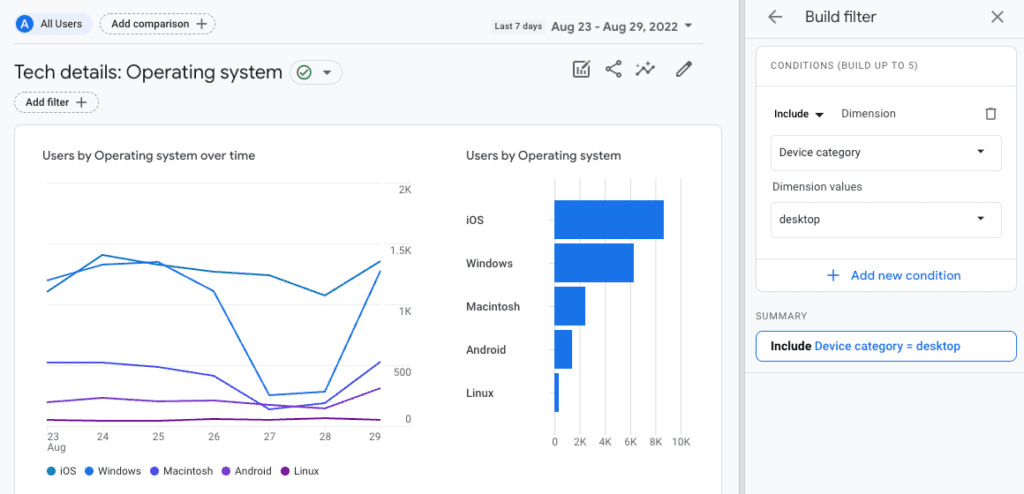1024x494 pixels.
Task: Close the Build filter panel
Action: coord(997,17)
